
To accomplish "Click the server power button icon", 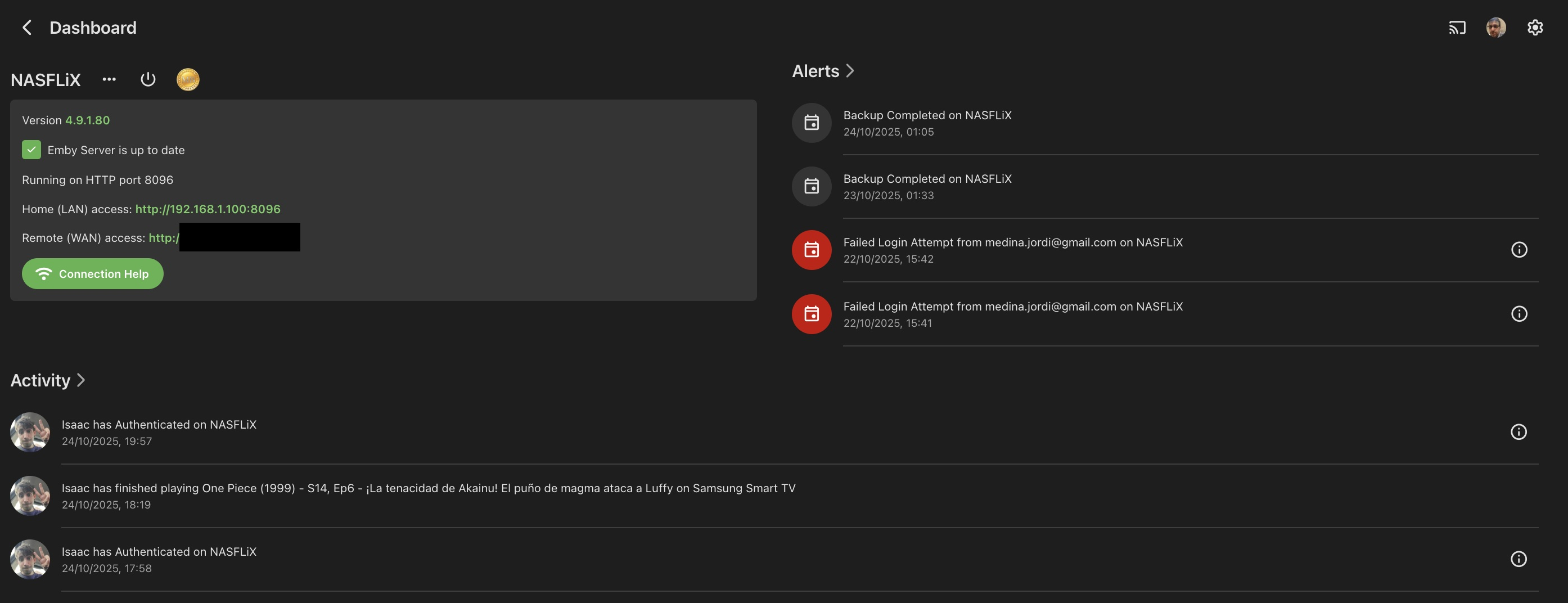I will 148,79.
